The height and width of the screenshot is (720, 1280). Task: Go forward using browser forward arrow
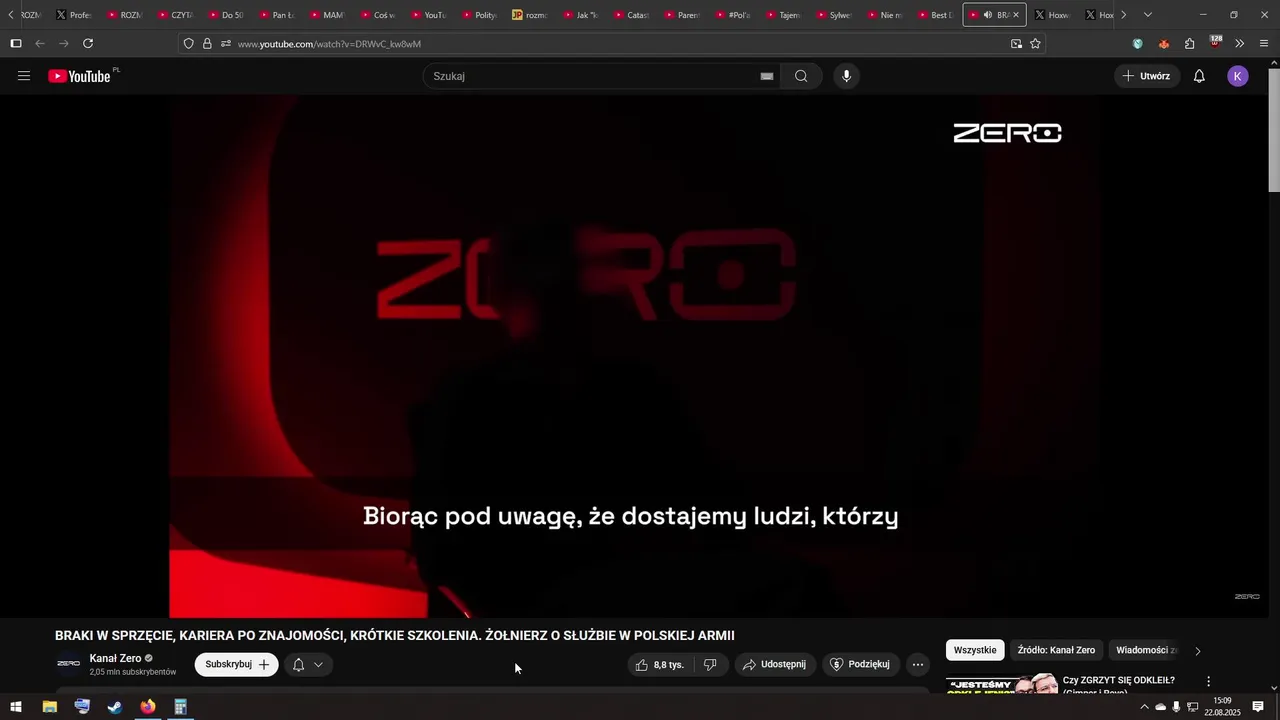[64, 43]
